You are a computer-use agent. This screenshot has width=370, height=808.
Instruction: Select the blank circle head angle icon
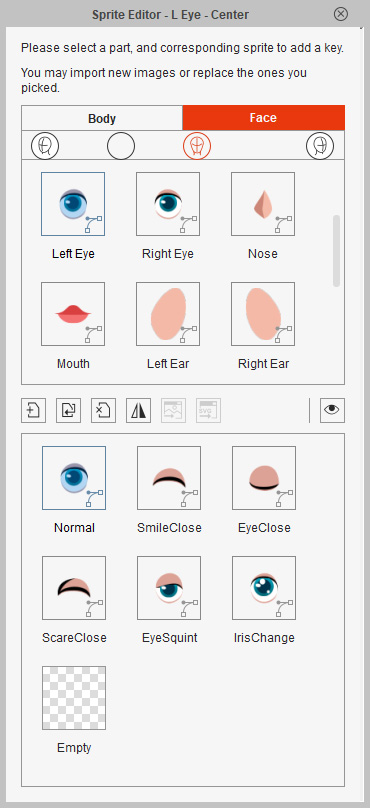coord(121,146)
